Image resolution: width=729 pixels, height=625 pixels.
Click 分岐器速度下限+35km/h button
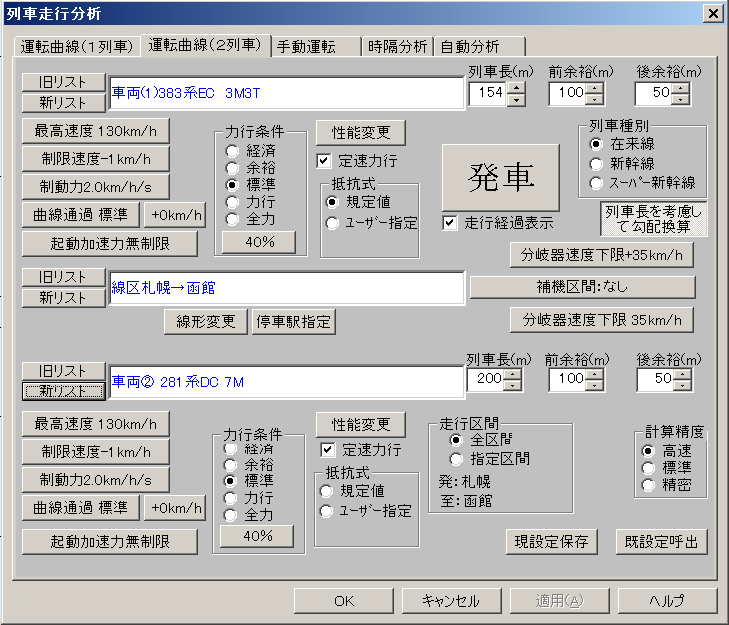click(602, 254)
